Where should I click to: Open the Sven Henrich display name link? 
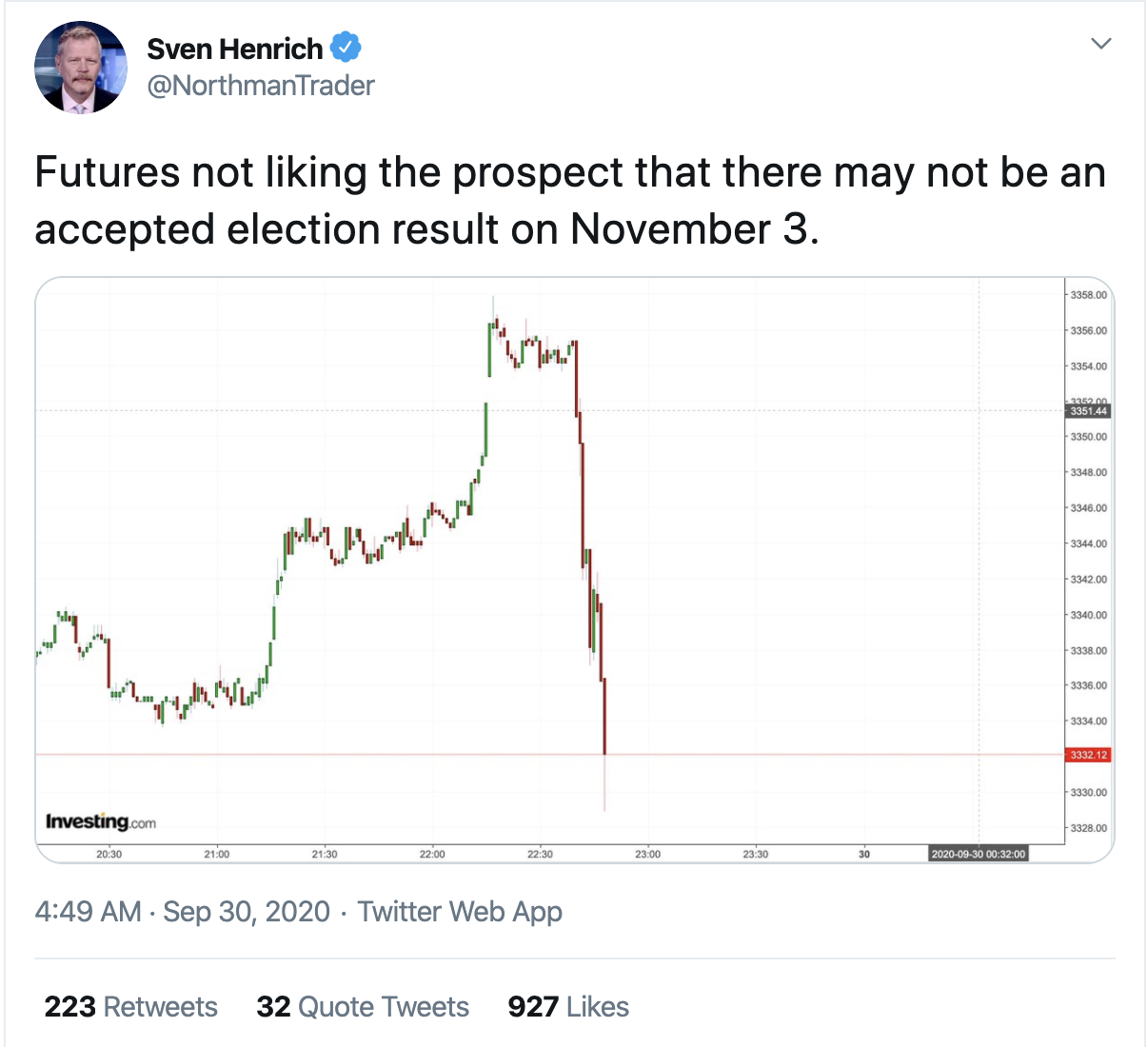click(x=234, y=49)
